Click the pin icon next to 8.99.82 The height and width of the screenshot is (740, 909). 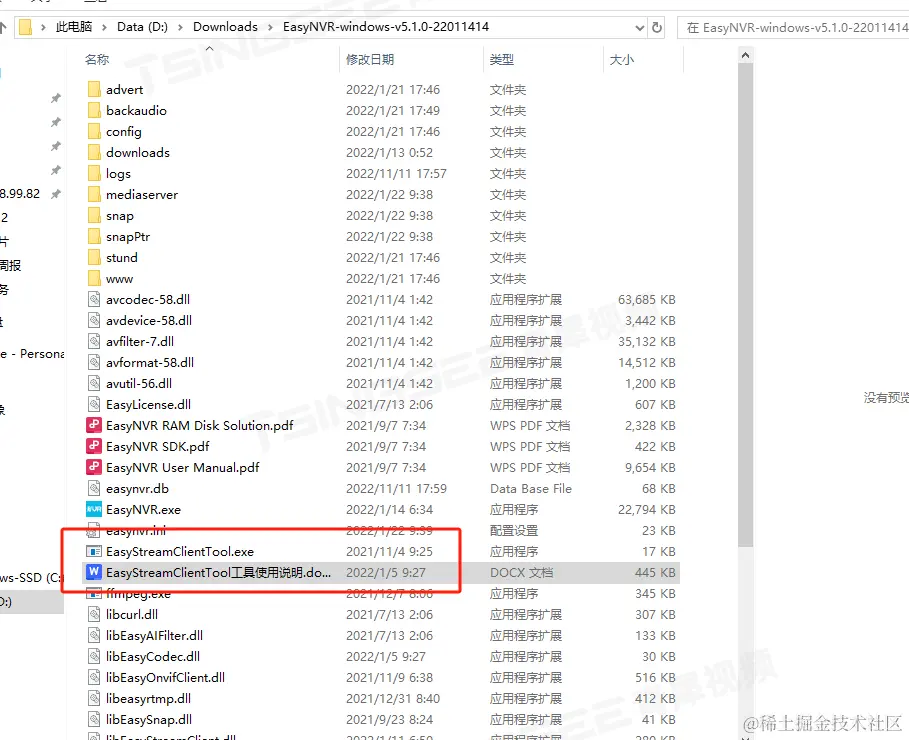55,194
